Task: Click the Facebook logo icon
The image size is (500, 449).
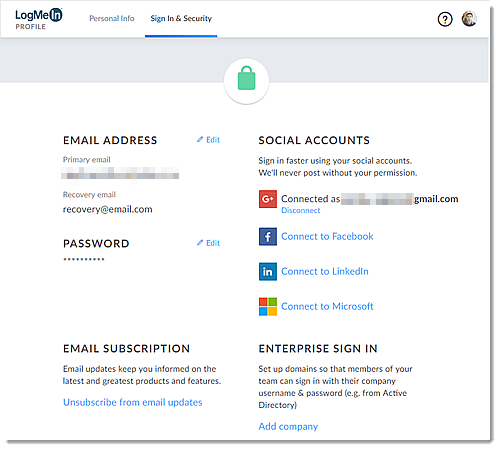Action: 268,237
